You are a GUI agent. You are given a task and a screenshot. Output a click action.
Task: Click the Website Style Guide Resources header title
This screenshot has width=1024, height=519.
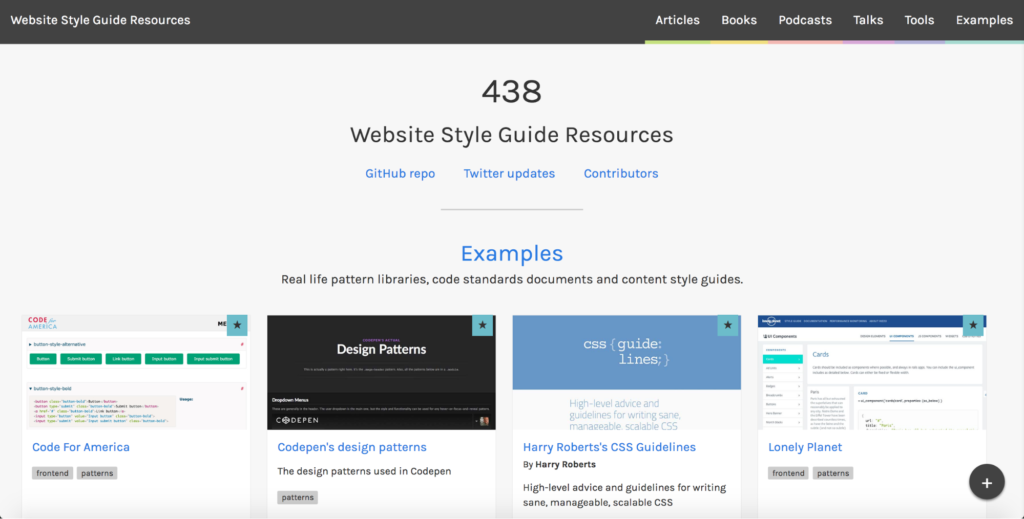pos(100,20)
